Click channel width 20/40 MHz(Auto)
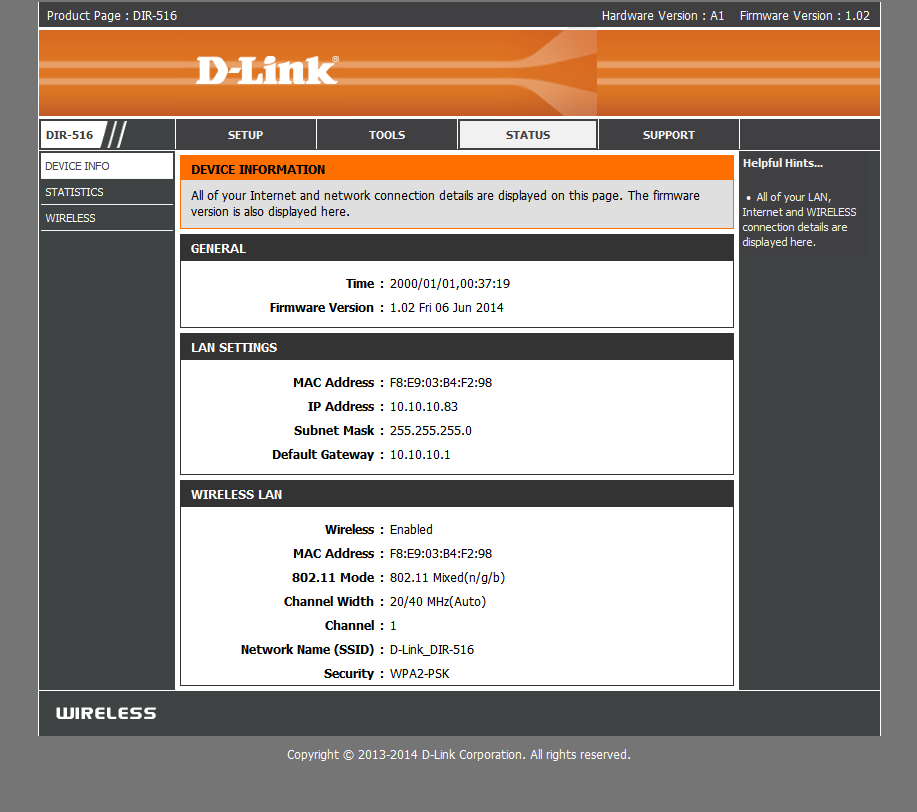Screen dimensions: 917x812 point(437,601)
